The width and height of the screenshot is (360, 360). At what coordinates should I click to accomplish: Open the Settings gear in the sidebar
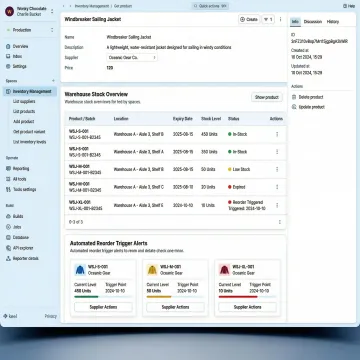click(x=8, y=66)
